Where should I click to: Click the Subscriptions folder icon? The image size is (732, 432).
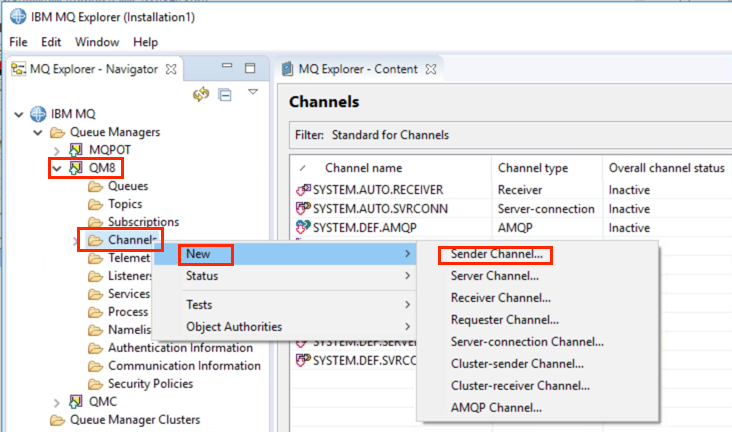coord(95,222)
